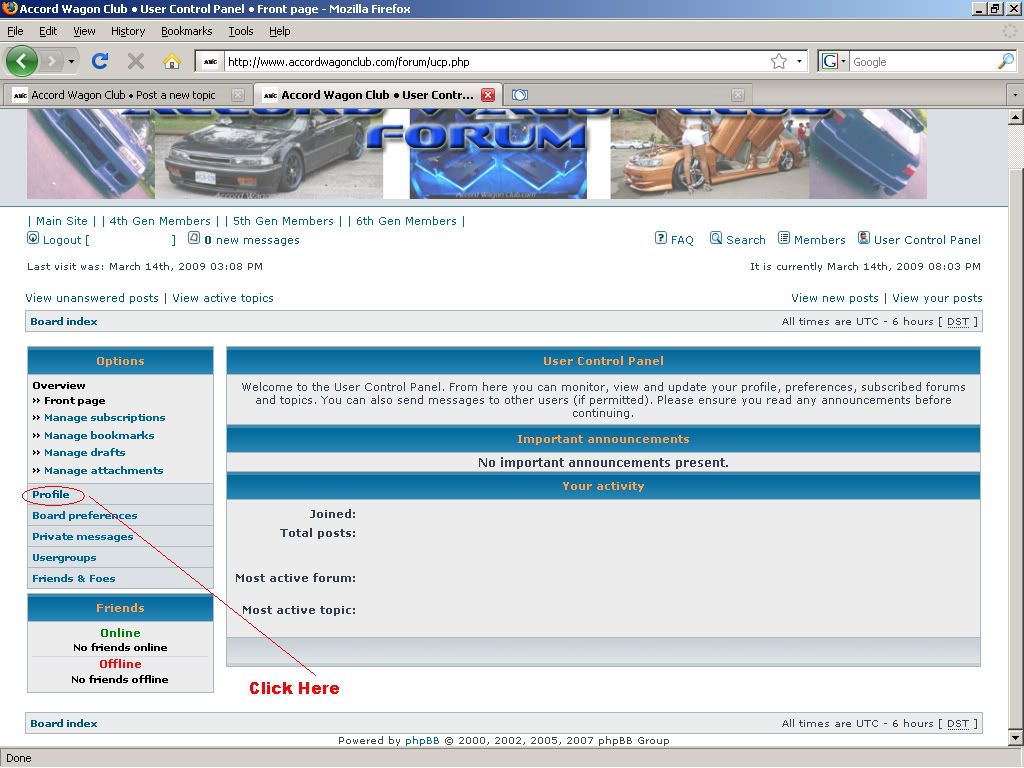1024x768 pixels.
Task: Open the back/forward history dropdown arrow
Action: 71,62
